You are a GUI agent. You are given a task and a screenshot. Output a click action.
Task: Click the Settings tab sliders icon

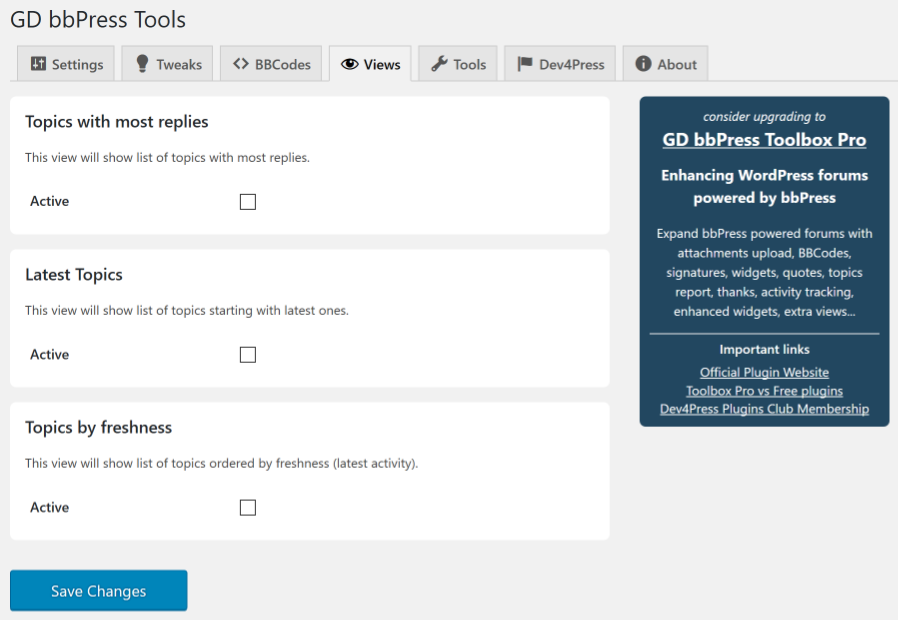point(38,64)
